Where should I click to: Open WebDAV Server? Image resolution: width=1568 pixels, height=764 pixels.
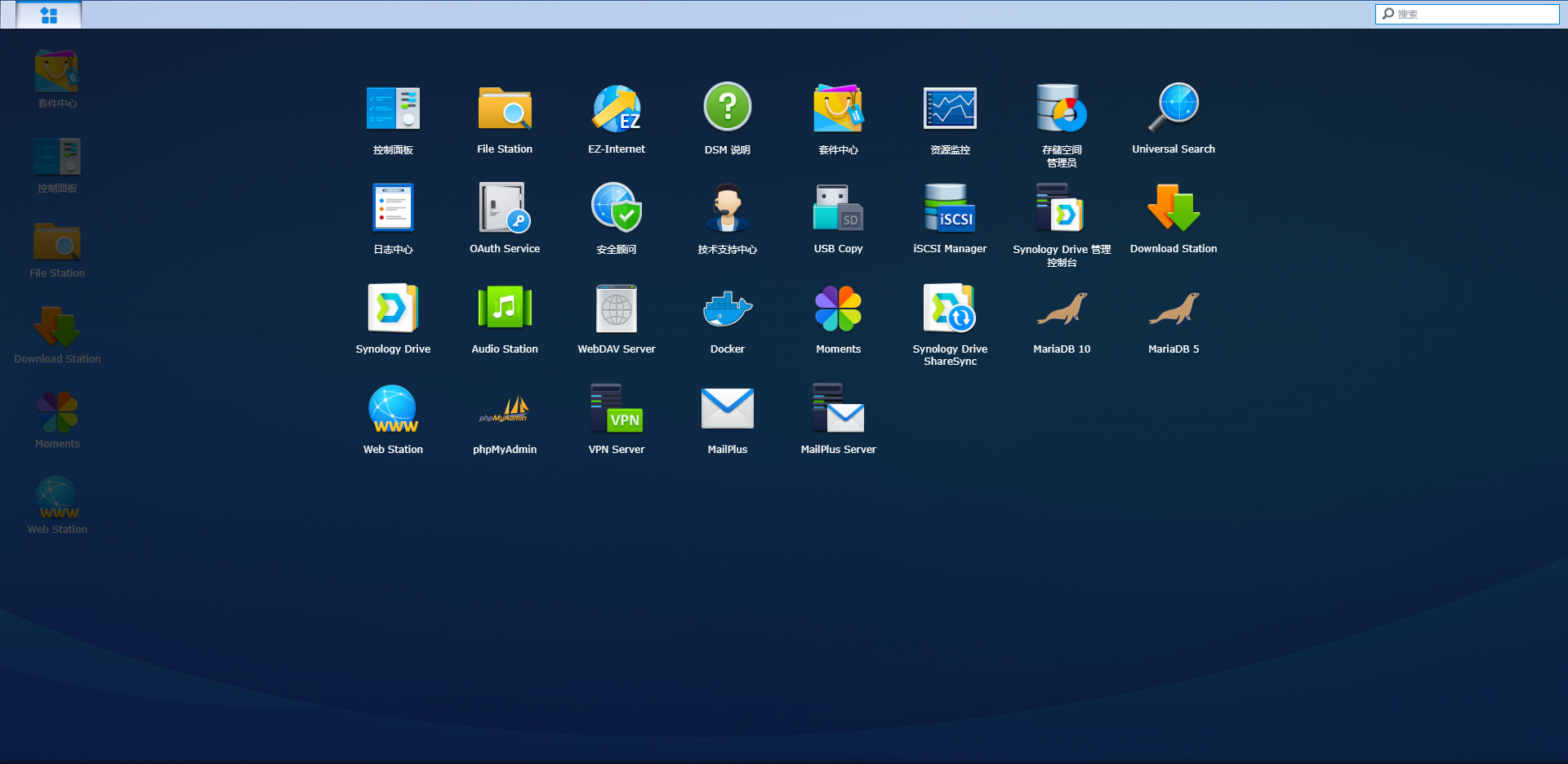click(x=617, y=309)
